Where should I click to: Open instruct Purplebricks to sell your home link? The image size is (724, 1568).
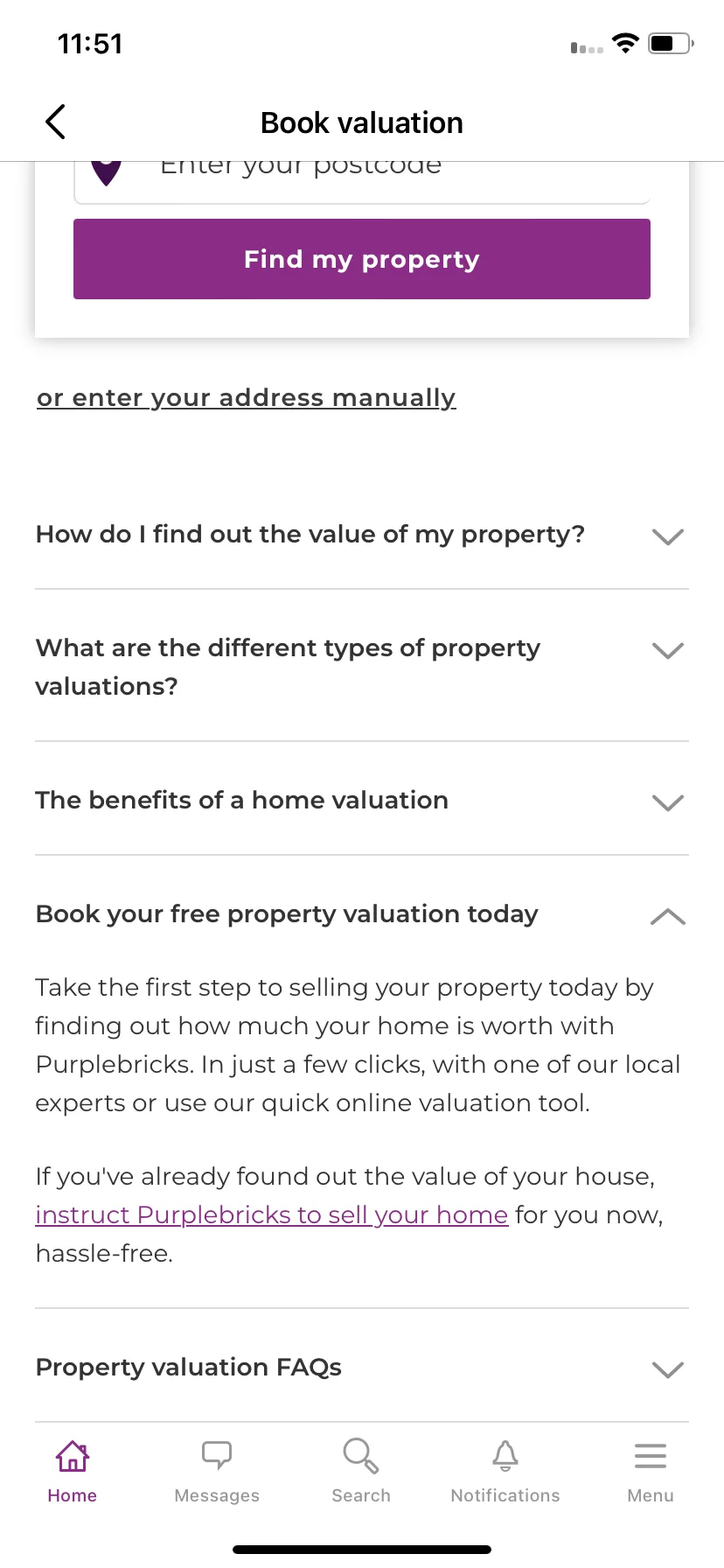click(272, 1215)
